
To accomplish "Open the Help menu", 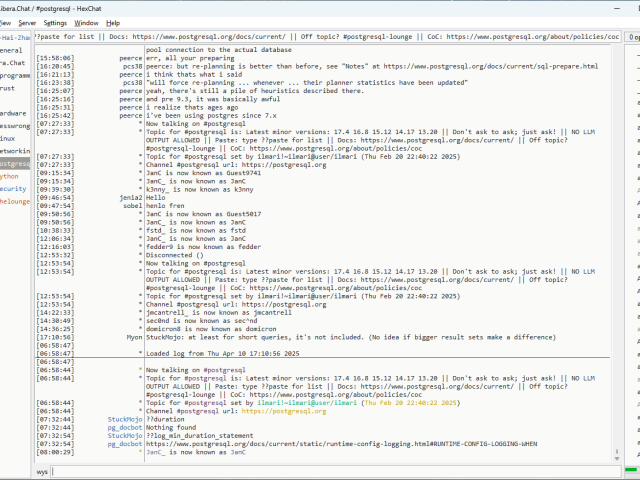I will (x=113, y=22).
